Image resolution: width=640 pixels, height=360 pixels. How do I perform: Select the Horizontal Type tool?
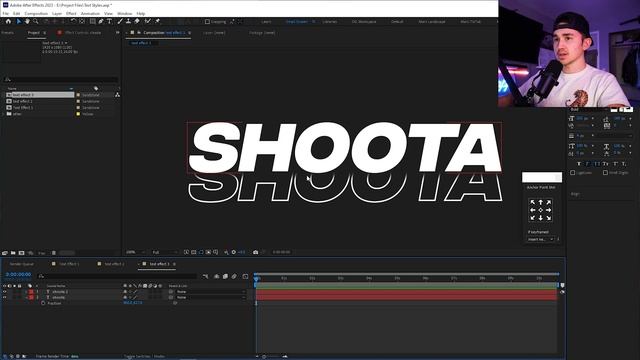click(x=109, y=21)
